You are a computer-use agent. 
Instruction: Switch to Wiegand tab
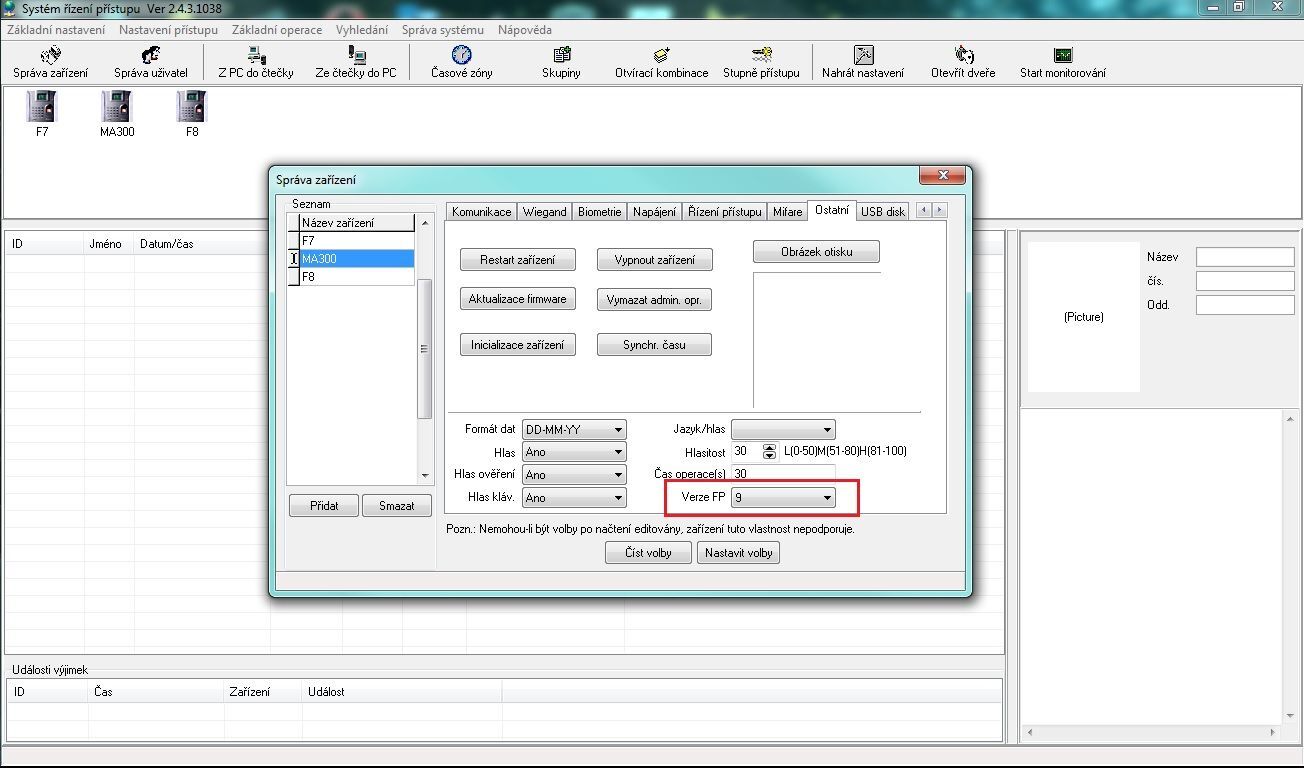545,212
